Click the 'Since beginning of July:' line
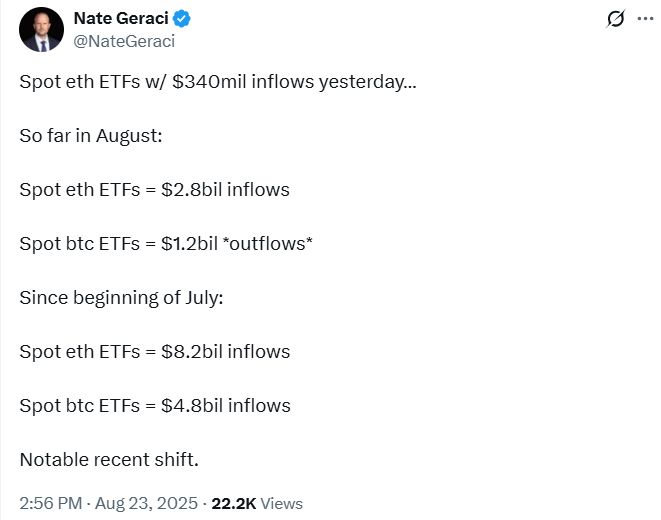 coord(121,298)
